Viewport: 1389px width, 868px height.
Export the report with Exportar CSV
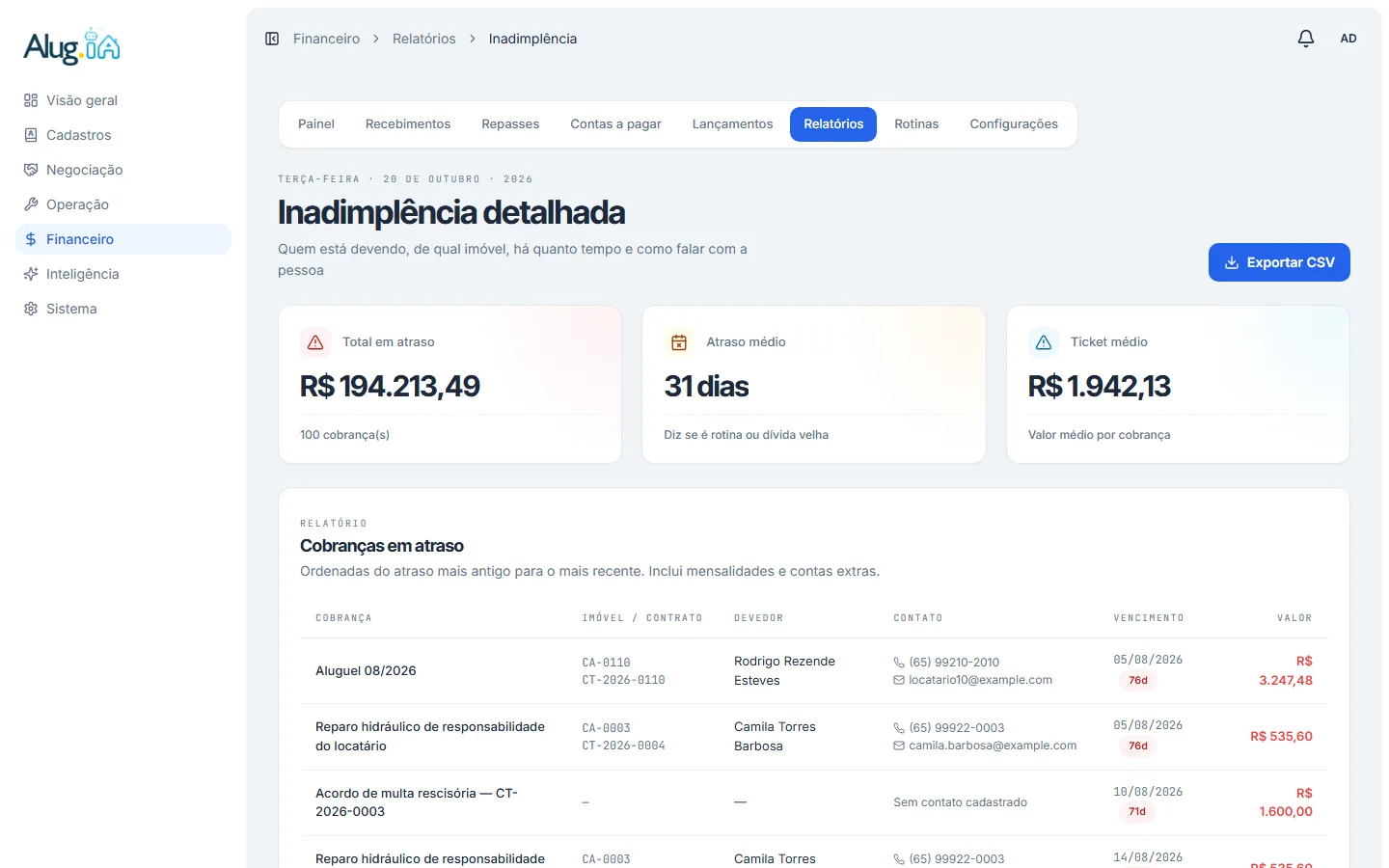pos(1279,262)
